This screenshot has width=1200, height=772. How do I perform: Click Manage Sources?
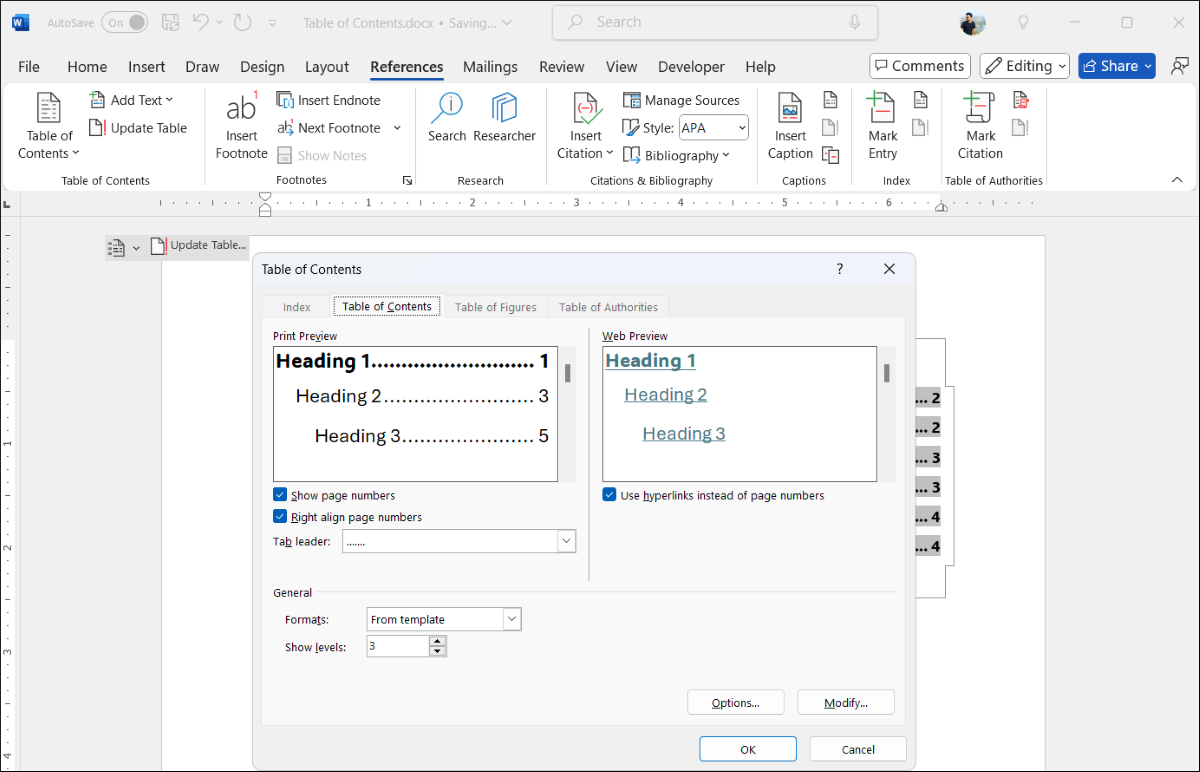point(681,100)
